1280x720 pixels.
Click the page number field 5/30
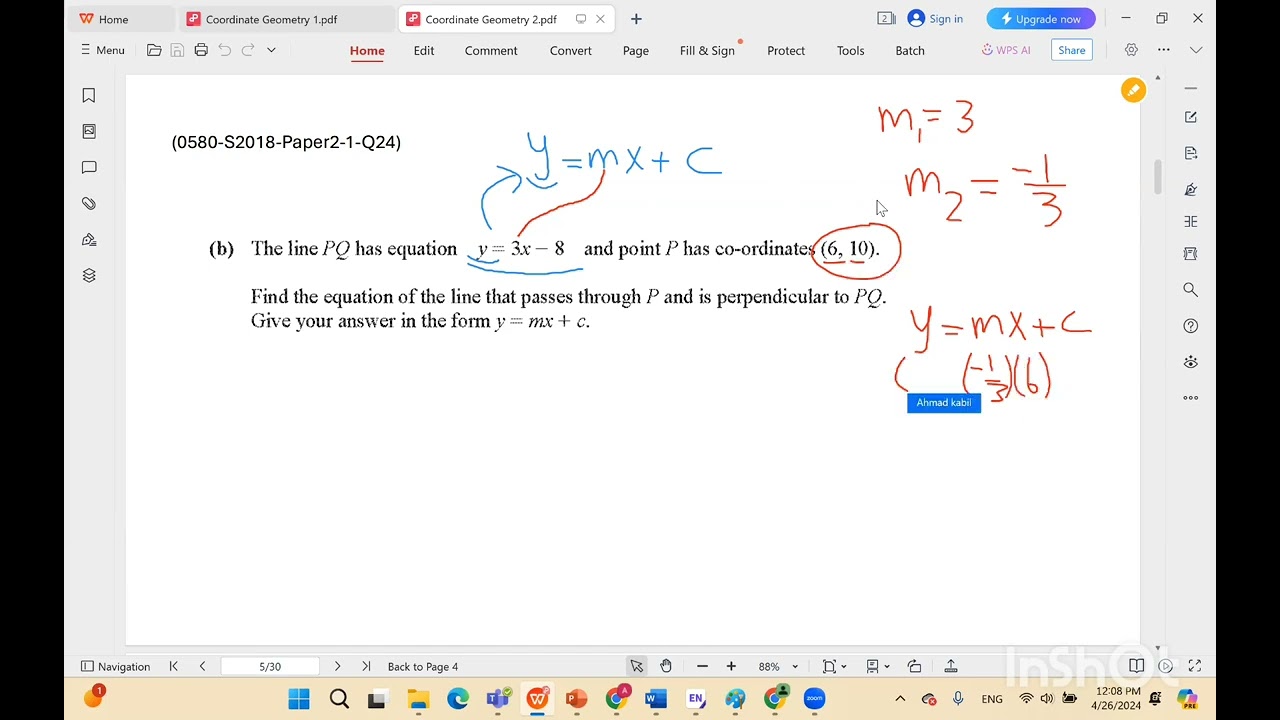[x=270, y=666]
